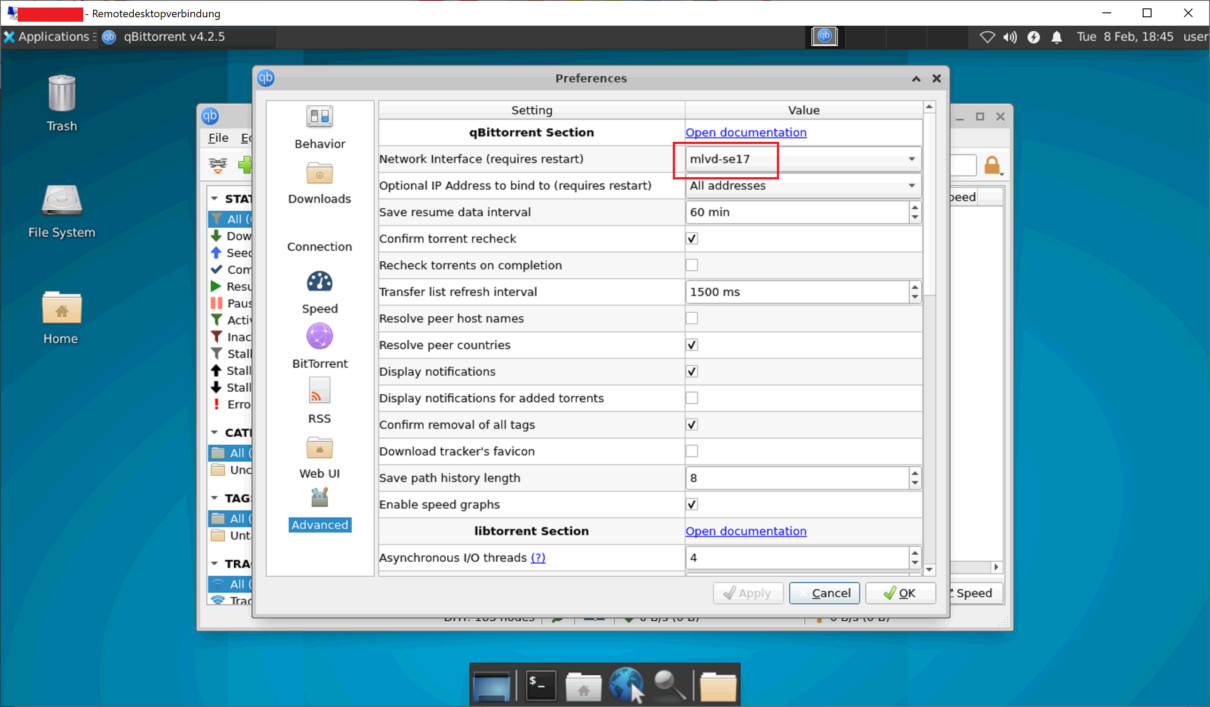
Task: Toggle Enable speed graphs checkbox
Action: [x=692, y=504]
